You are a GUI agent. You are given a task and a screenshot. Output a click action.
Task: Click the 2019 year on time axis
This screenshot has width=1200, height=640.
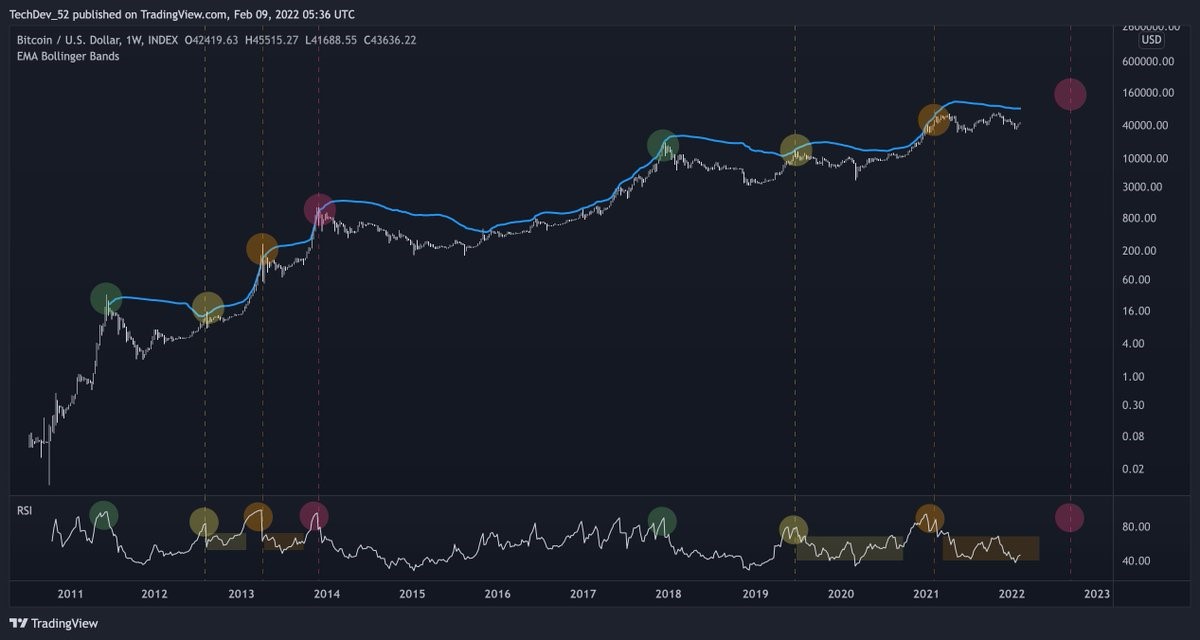[755, 594]
